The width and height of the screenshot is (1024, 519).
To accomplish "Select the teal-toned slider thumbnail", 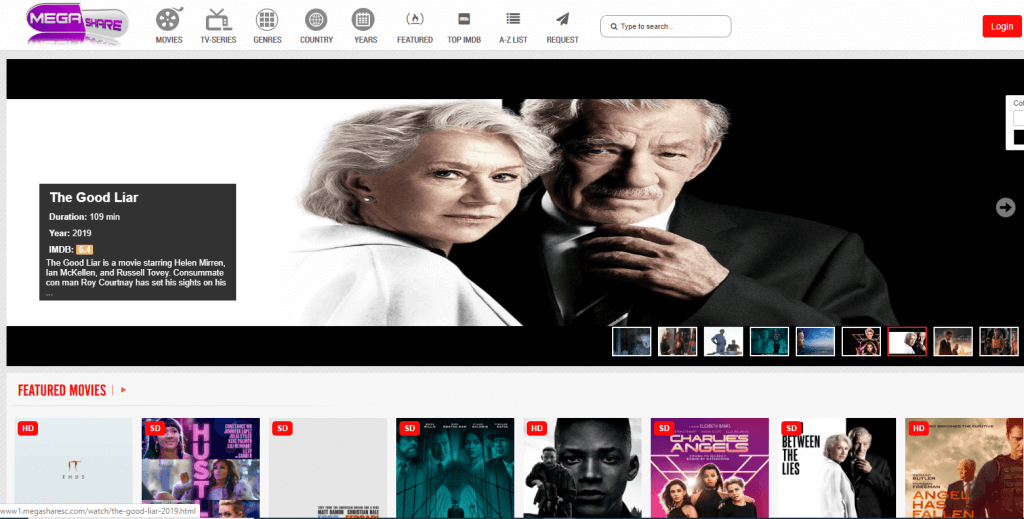I will pos(769,341).
